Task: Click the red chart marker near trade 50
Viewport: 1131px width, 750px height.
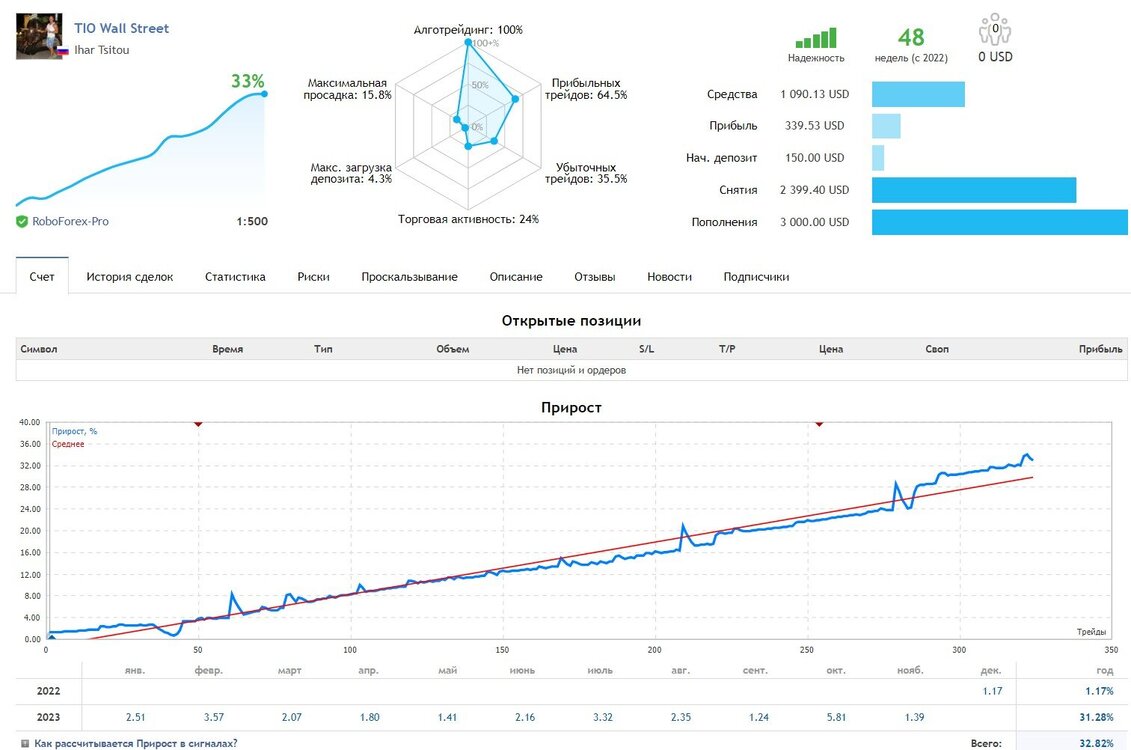Action: click(198, 424)
